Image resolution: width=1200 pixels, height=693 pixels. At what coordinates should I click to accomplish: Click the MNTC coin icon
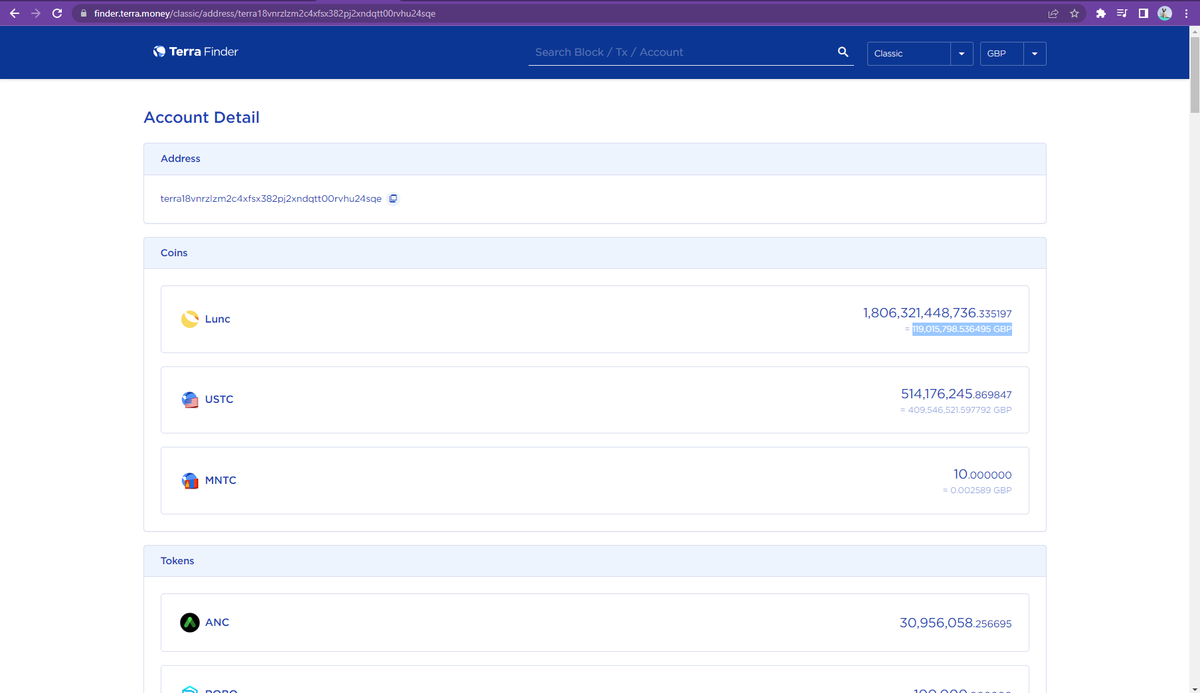(189, 480)
